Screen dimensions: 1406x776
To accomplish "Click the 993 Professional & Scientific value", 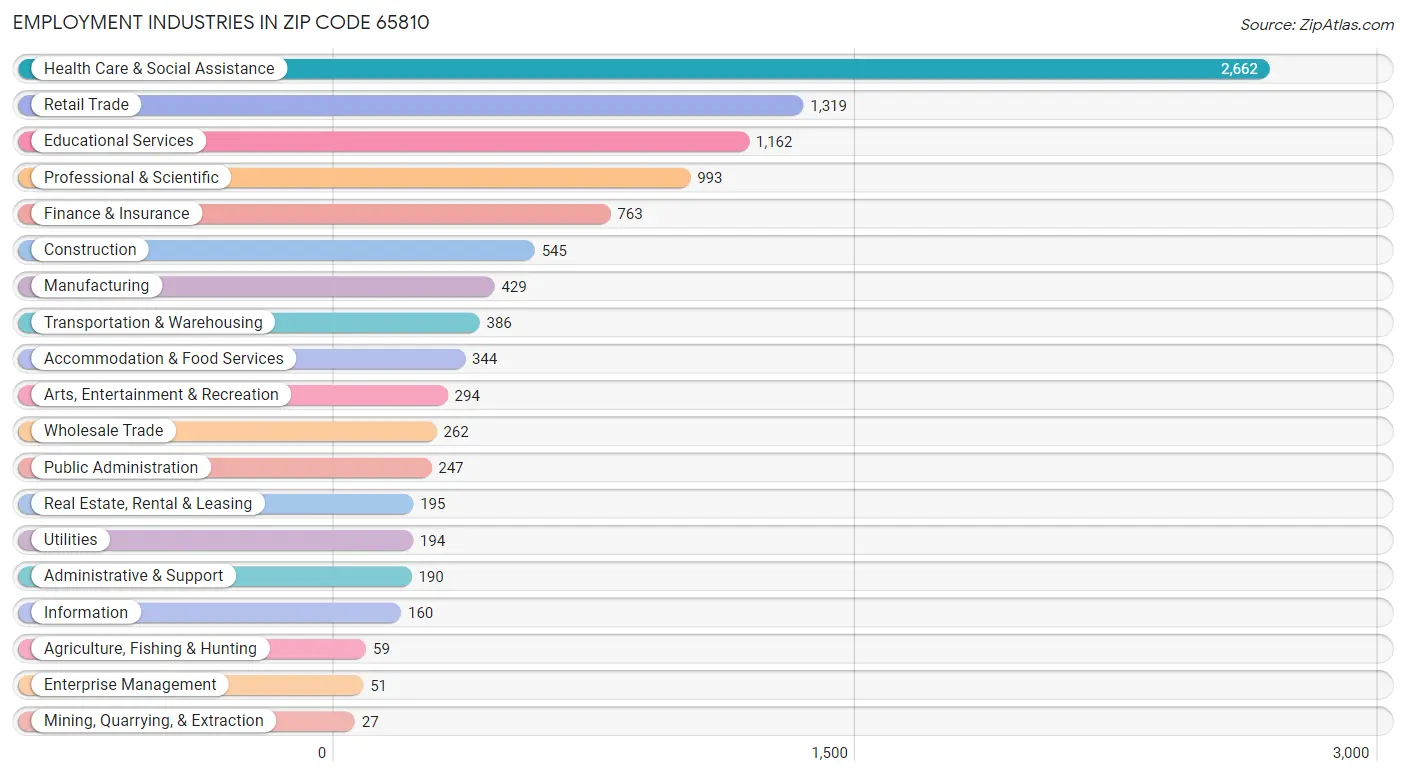I will pos(710,178).
